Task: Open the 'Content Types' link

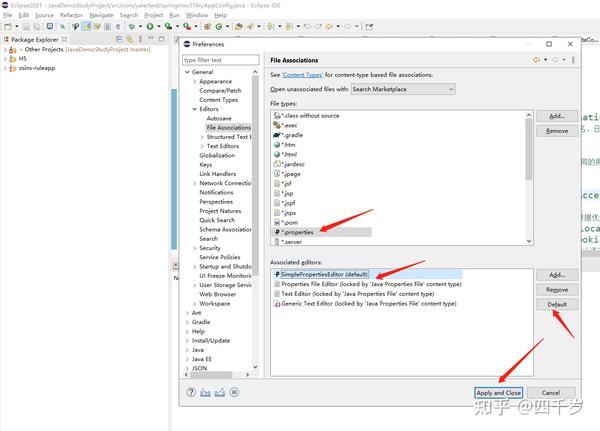Action: coord(302,75)
